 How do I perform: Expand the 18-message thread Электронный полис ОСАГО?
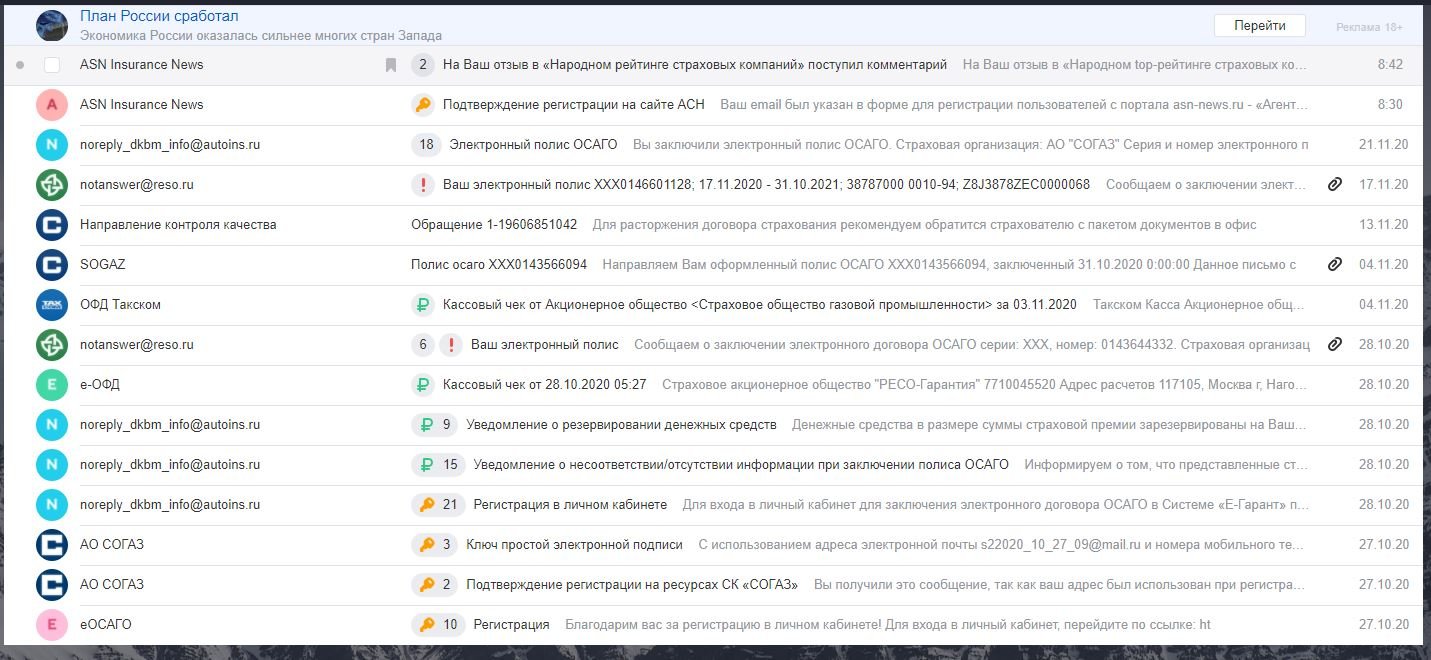point(426,145)
